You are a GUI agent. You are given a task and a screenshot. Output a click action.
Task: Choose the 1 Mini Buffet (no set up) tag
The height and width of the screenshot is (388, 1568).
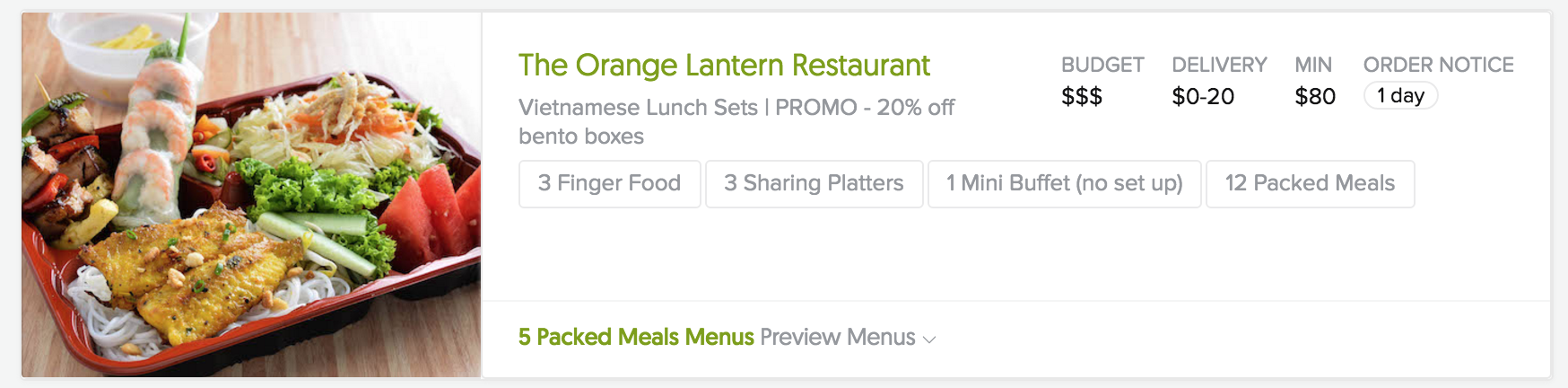(1064, 184)
